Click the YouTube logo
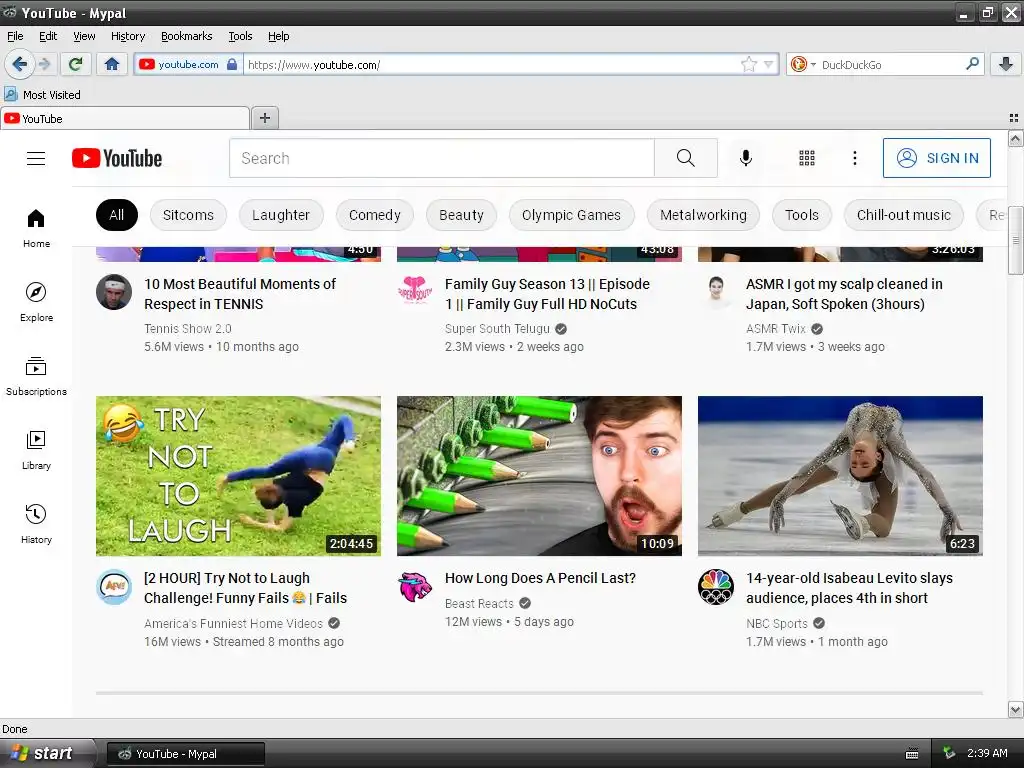 pyautogui.click(x=117, y=158)
